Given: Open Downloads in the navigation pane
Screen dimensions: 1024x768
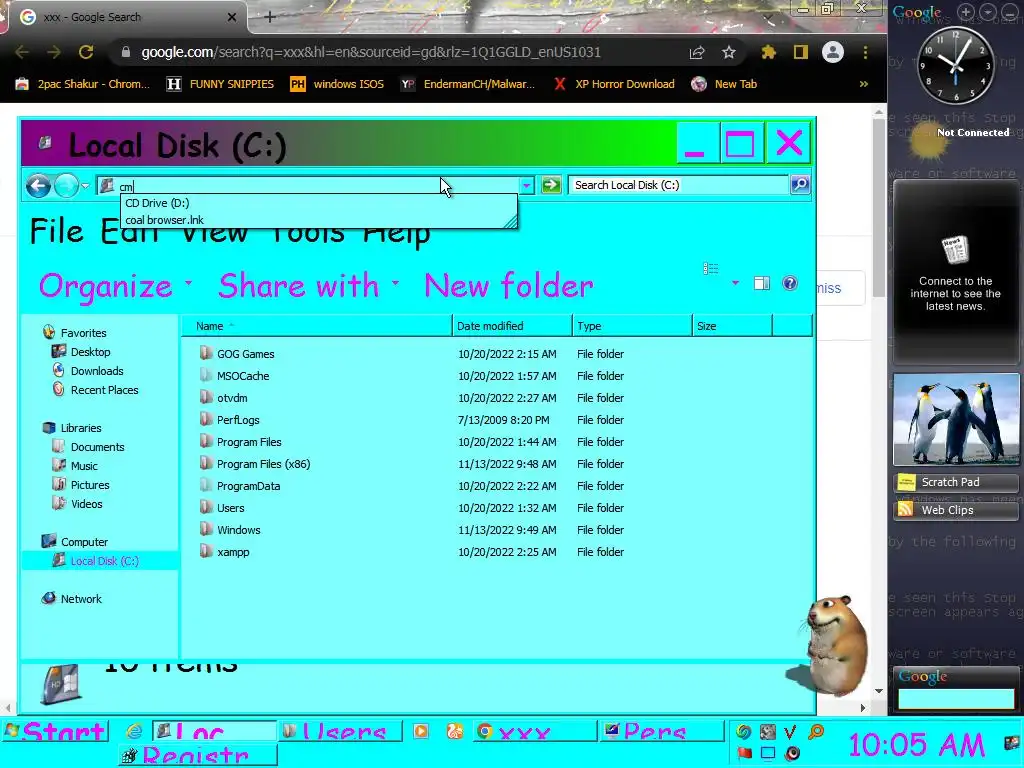Looking at the screenshot, I should click(97, 371).
